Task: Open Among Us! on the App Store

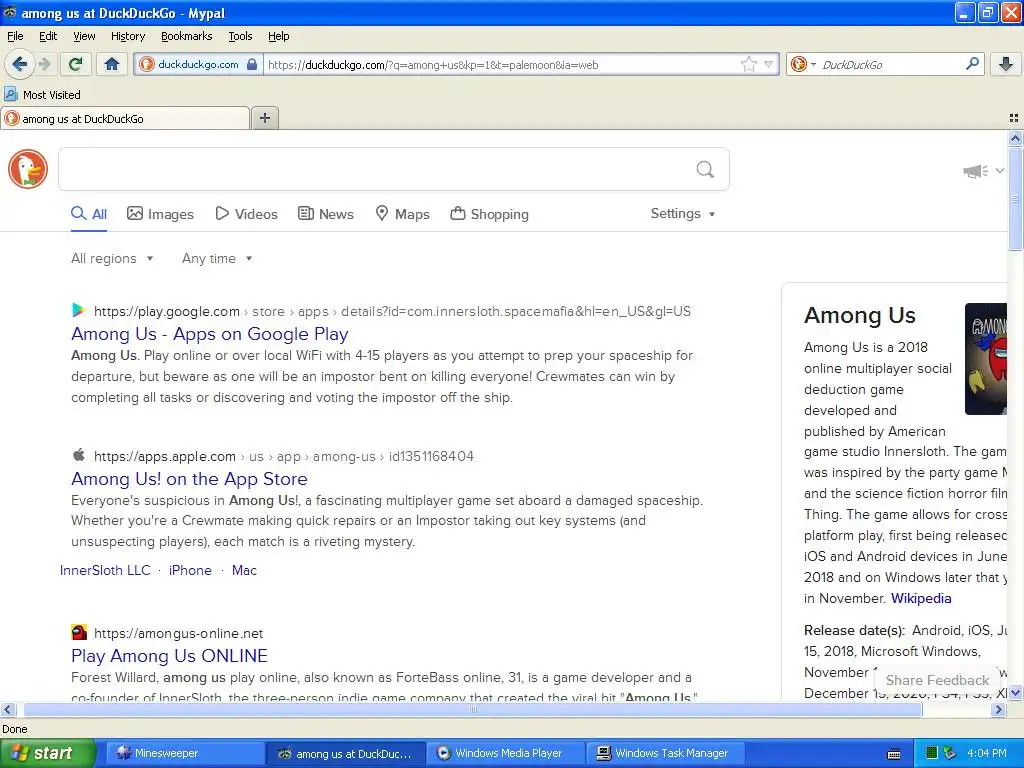Action: pos(189,479)
